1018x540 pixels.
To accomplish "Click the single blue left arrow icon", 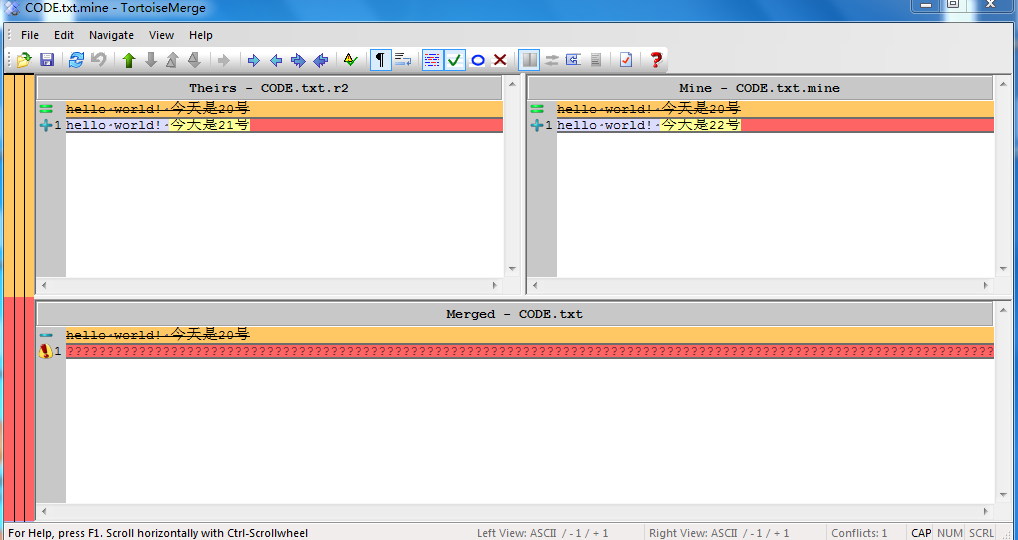I will pyautogui.click(x=276, y=60).
